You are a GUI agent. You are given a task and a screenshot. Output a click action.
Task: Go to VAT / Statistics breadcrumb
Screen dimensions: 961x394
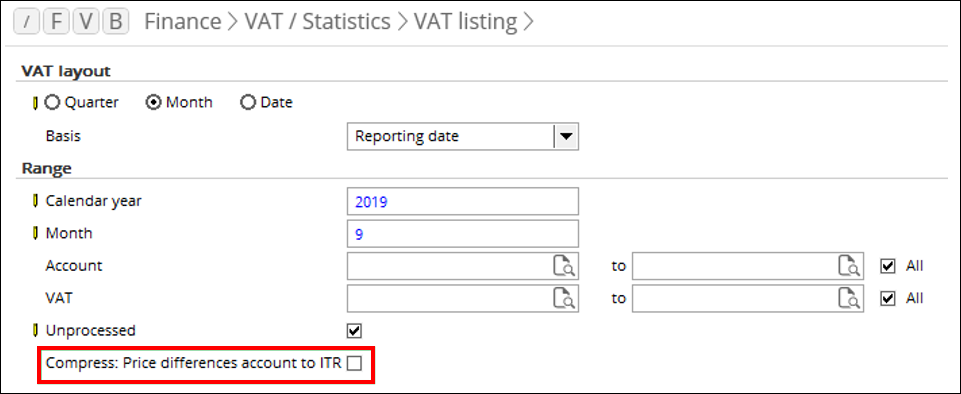(x=317, y=22)
